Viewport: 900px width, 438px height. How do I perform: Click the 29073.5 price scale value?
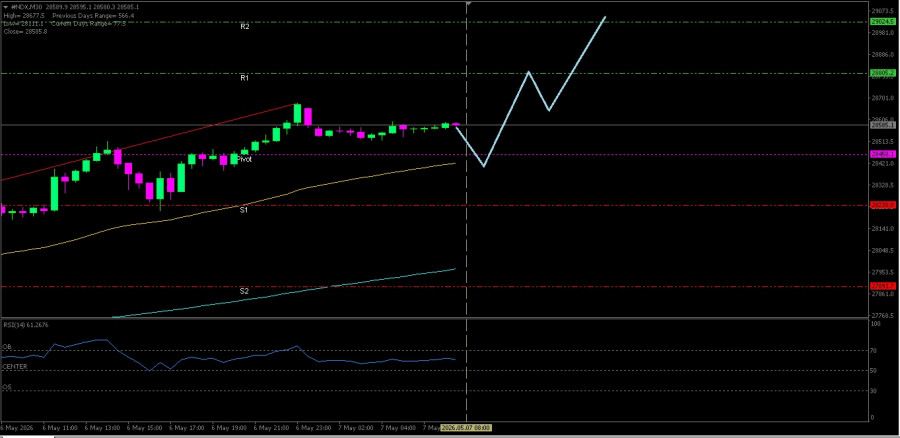883,11
